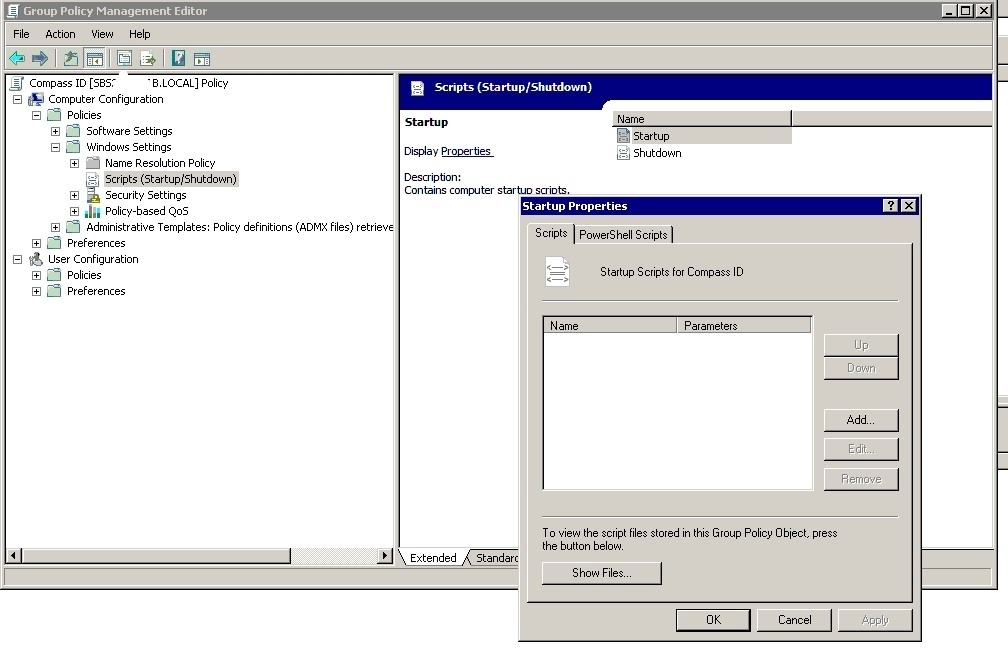Click the Back navigation arrow in the toolbar

[x=16, y=58]
